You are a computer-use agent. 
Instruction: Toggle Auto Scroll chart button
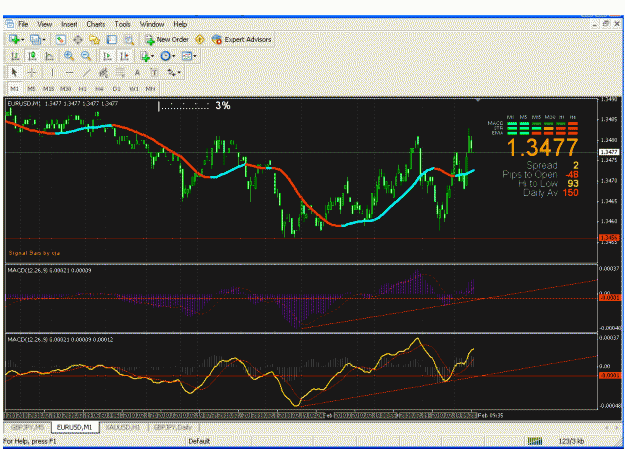[107, 56]
